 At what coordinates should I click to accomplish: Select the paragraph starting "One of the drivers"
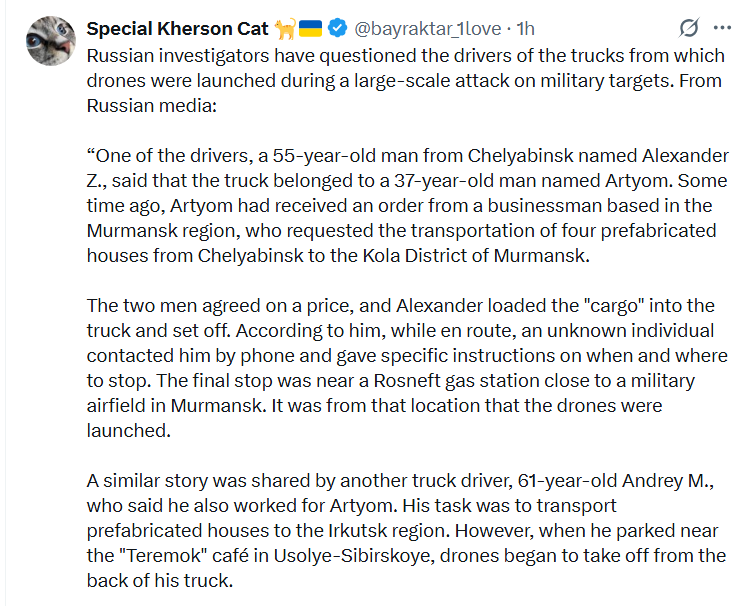(x=408, y=206)
